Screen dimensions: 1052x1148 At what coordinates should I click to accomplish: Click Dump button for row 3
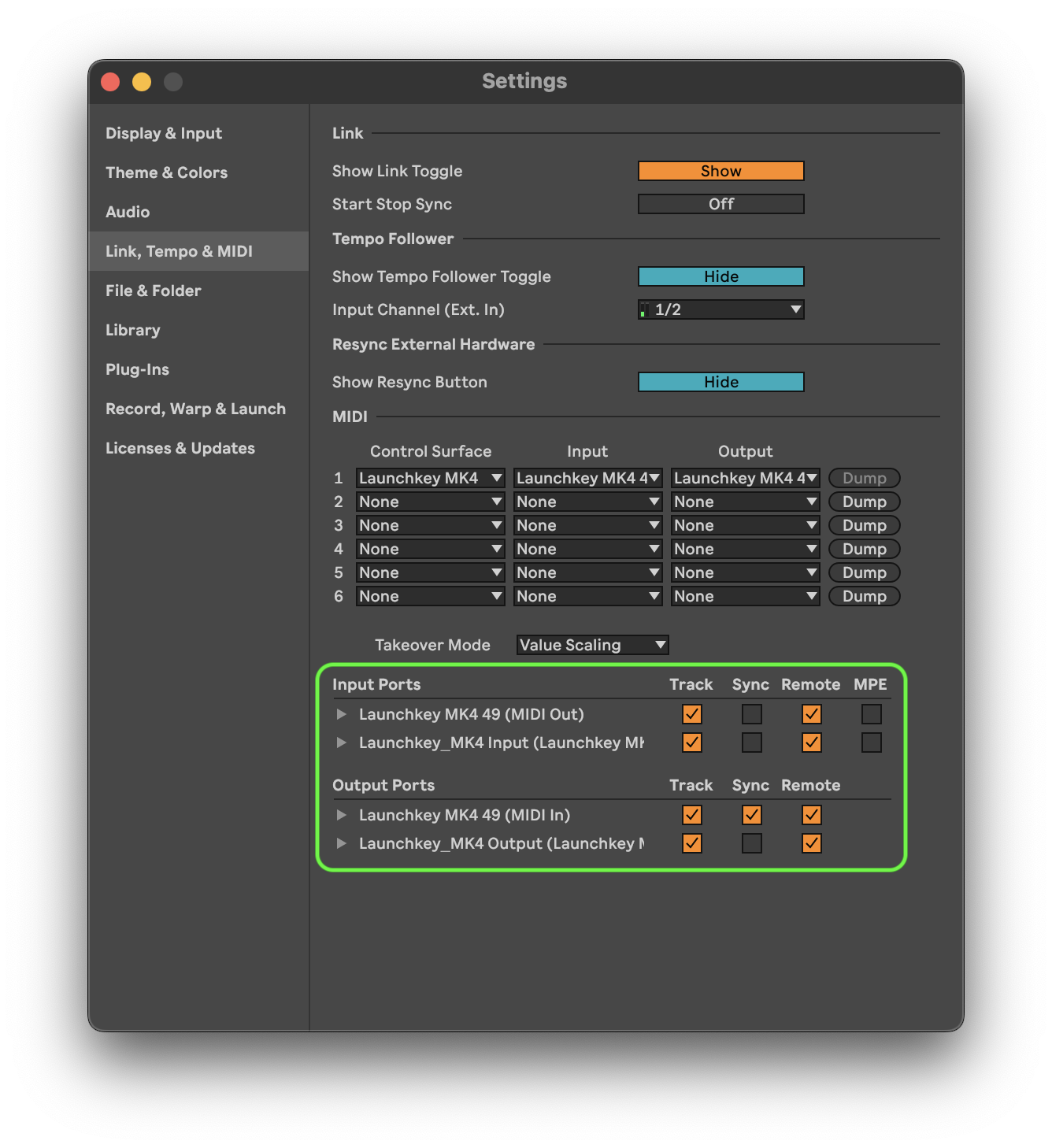[x=865, y=525]
